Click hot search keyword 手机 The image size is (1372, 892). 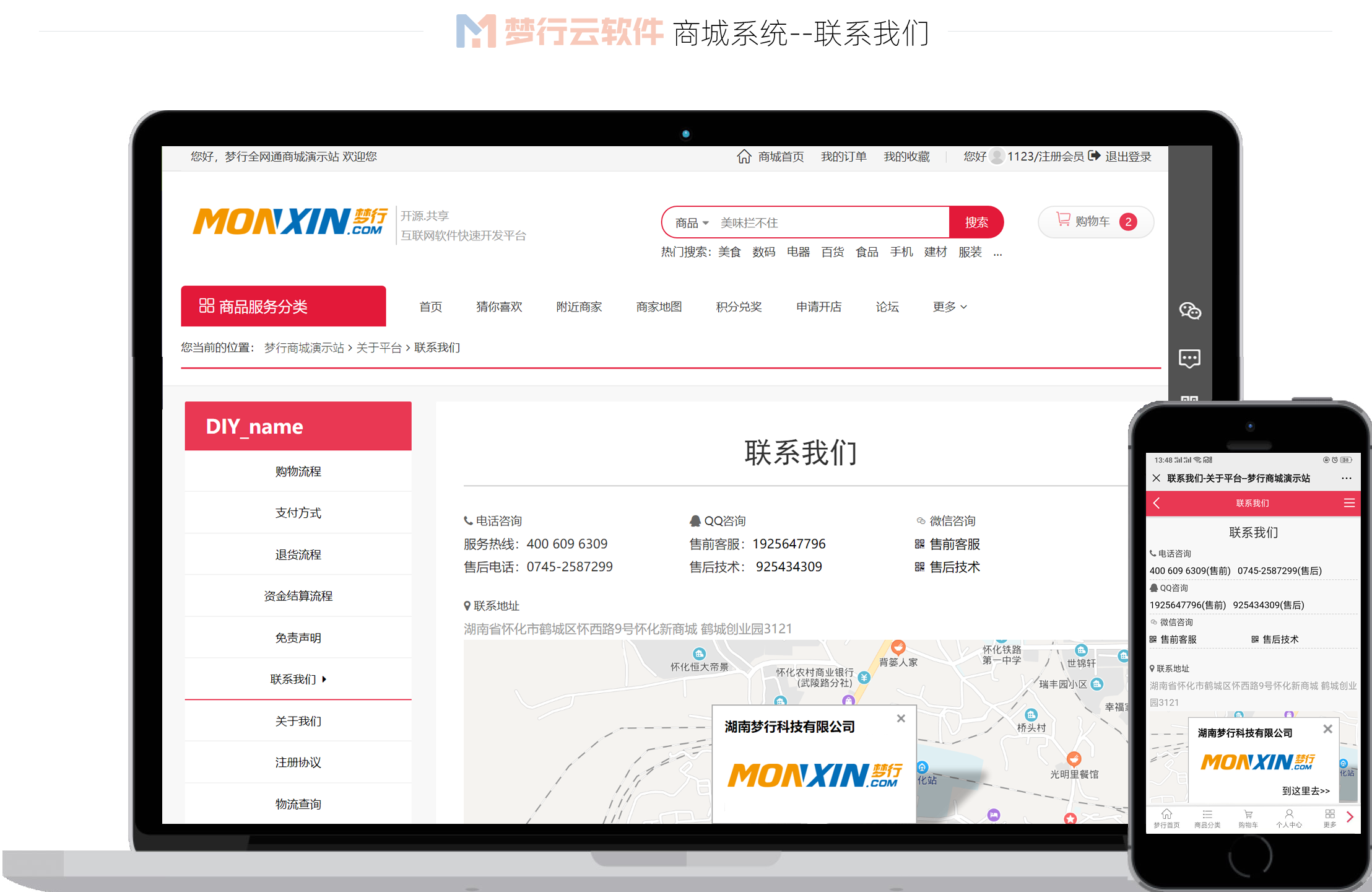901,252
